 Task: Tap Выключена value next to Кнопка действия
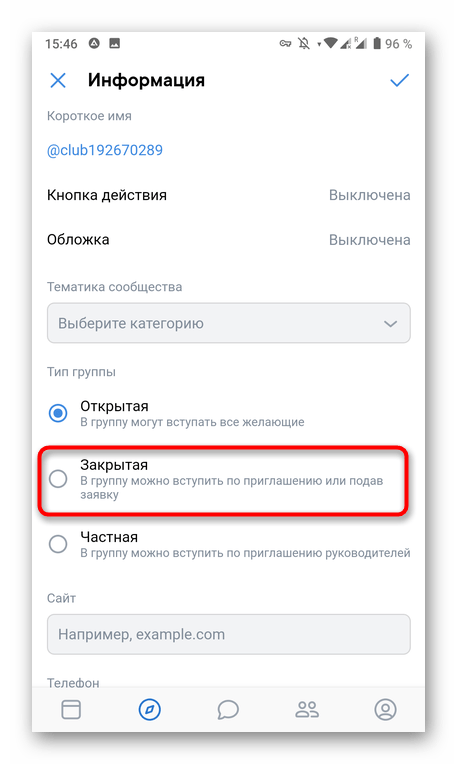369,195
